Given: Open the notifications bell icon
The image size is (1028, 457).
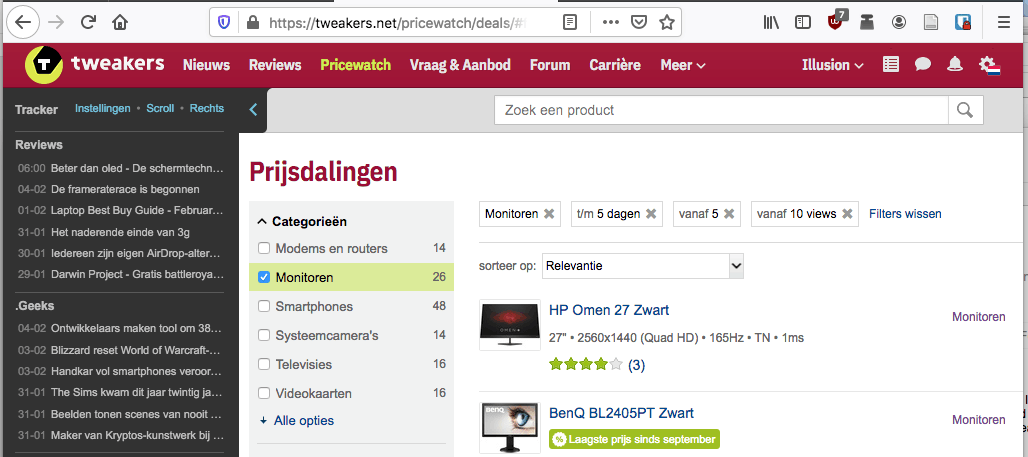Looking at the screenshot, I should pos(955,64).
